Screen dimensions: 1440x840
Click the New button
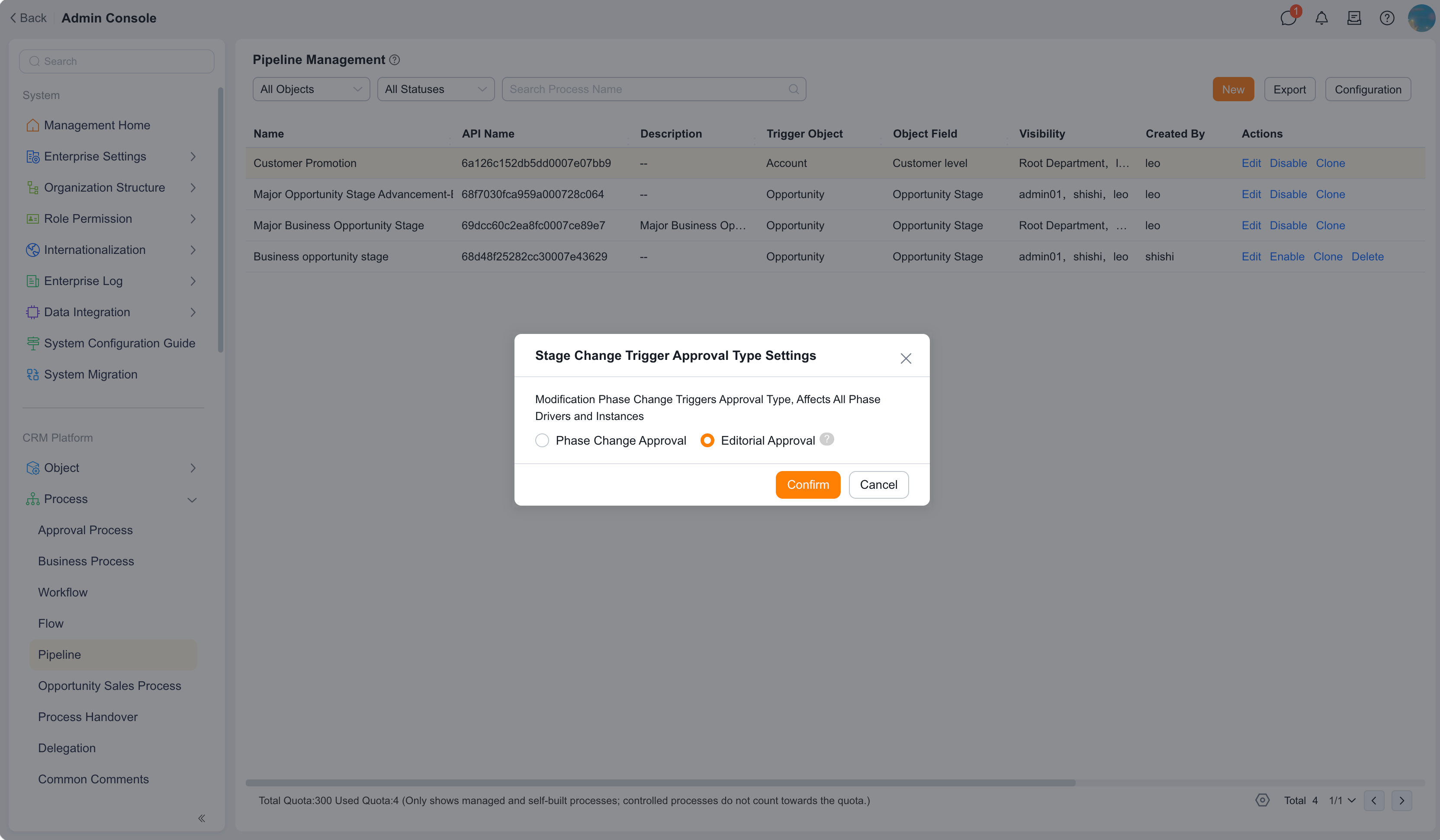point(1233,89)
